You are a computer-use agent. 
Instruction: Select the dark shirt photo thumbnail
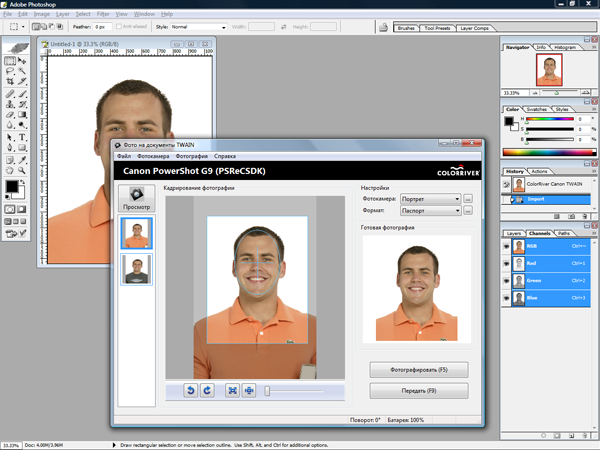tap(137, 269)
